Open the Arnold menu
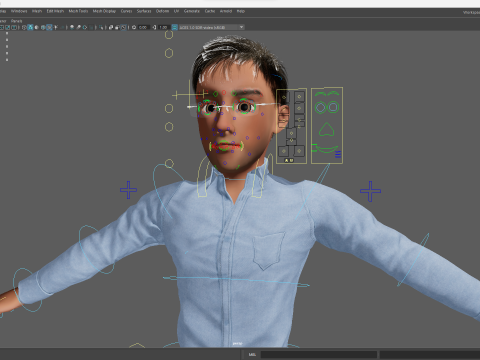 pyautogui.click(x=226, y=11)
